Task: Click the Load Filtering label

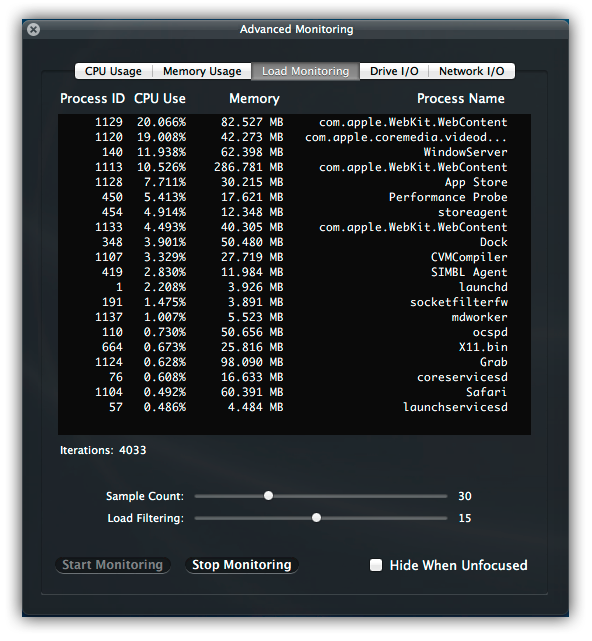Action: click(146, 518)
